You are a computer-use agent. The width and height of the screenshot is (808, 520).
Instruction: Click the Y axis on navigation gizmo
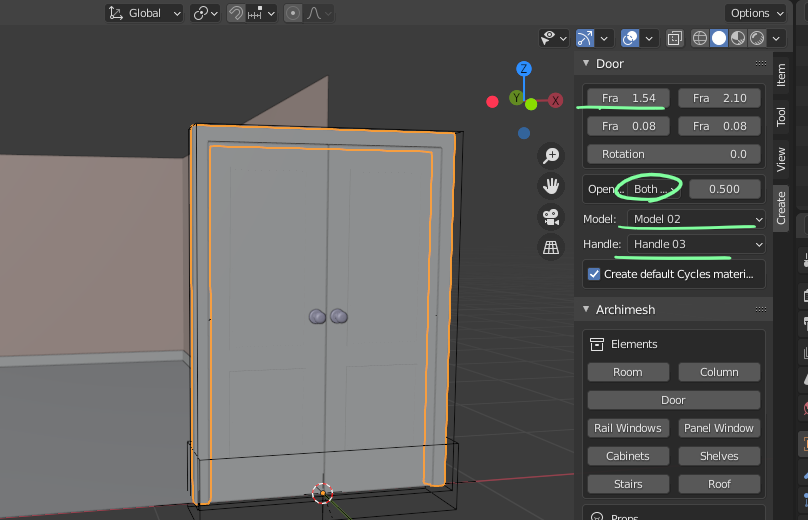[516, 97]
